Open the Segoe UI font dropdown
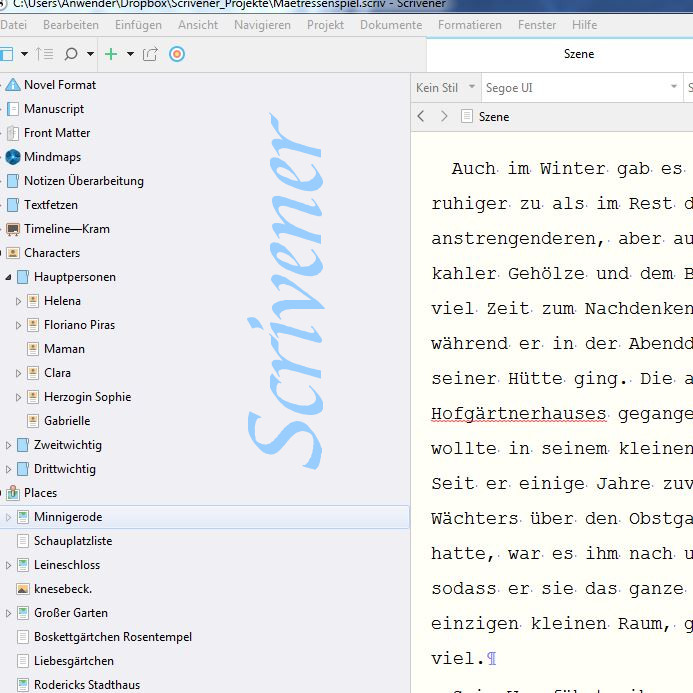 [582, 88]
